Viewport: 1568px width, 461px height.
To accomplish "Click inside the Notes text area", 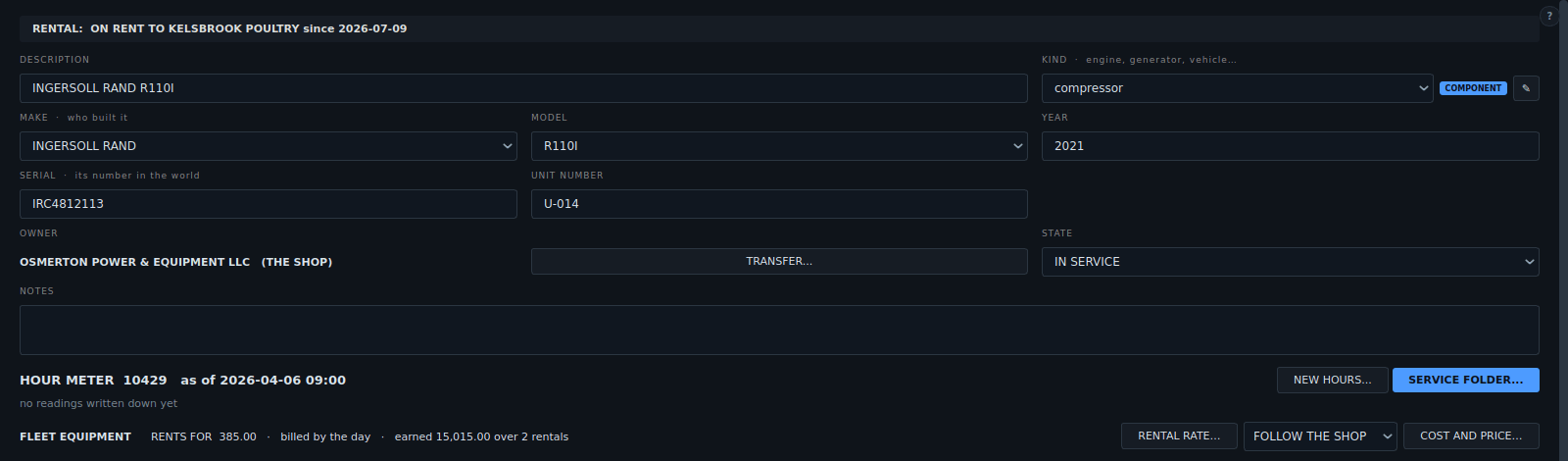I will click(779, 330).
